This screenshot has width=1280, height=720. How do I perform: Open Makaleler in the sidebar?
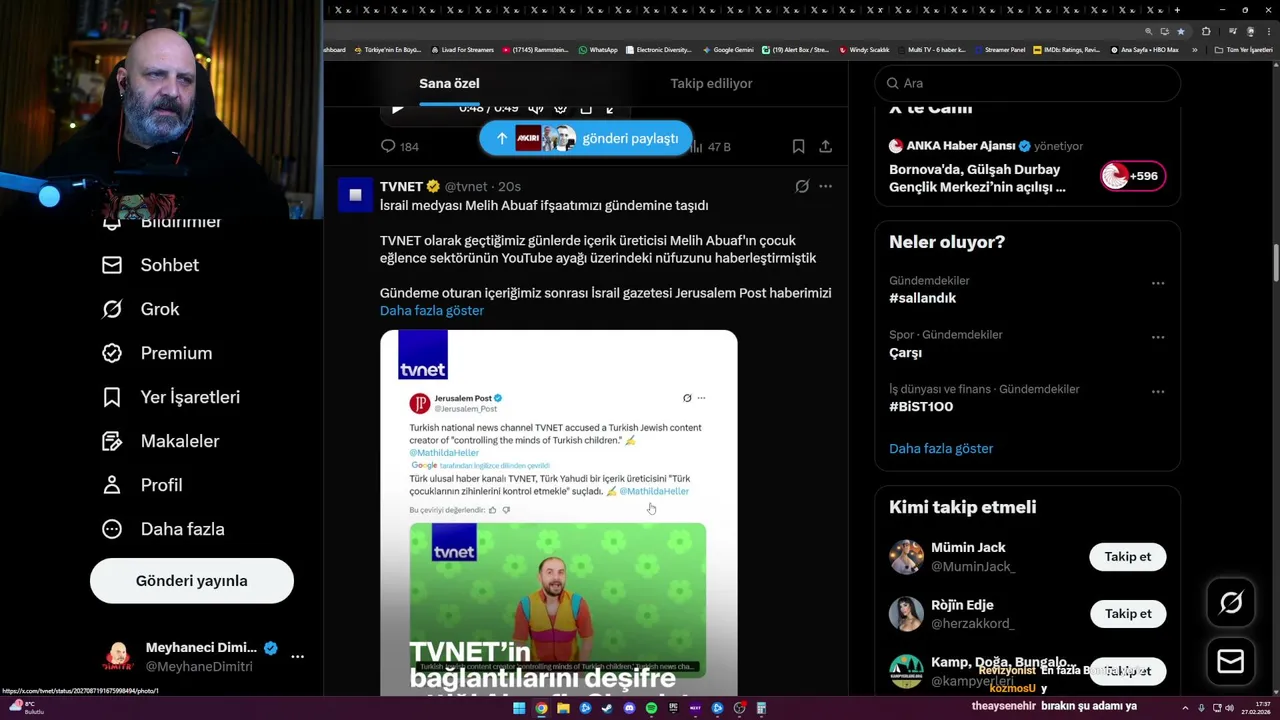click(x=161, y=441)
